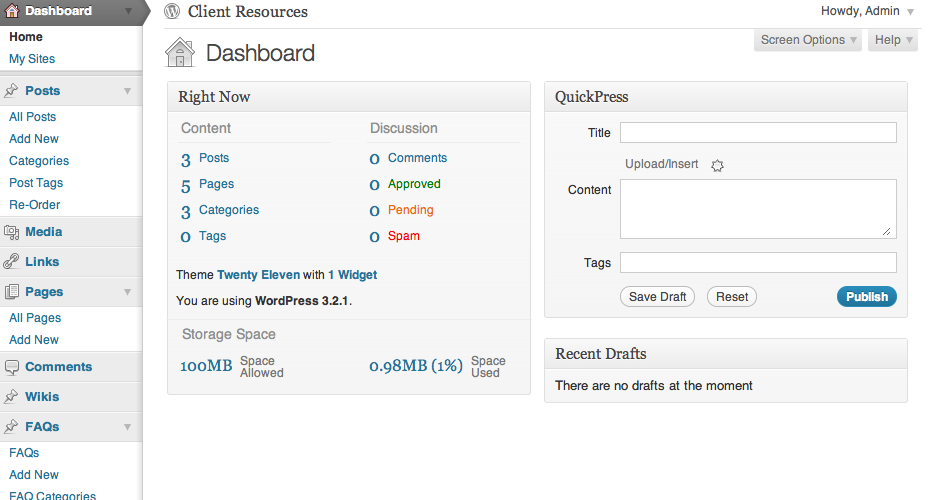
Task: Open My Sites from the sidebar
Action: click(32, 59)
